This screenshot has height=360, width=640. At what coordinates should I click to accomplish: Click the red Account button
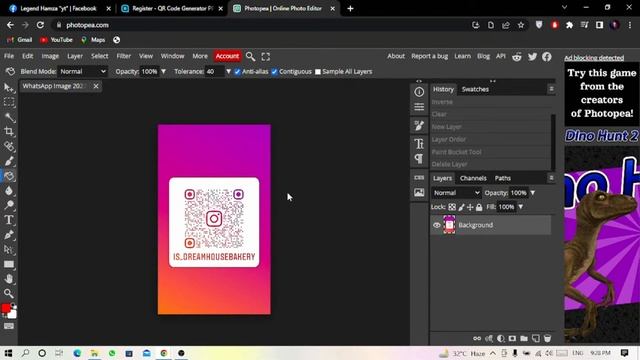(x=227, y=56)
